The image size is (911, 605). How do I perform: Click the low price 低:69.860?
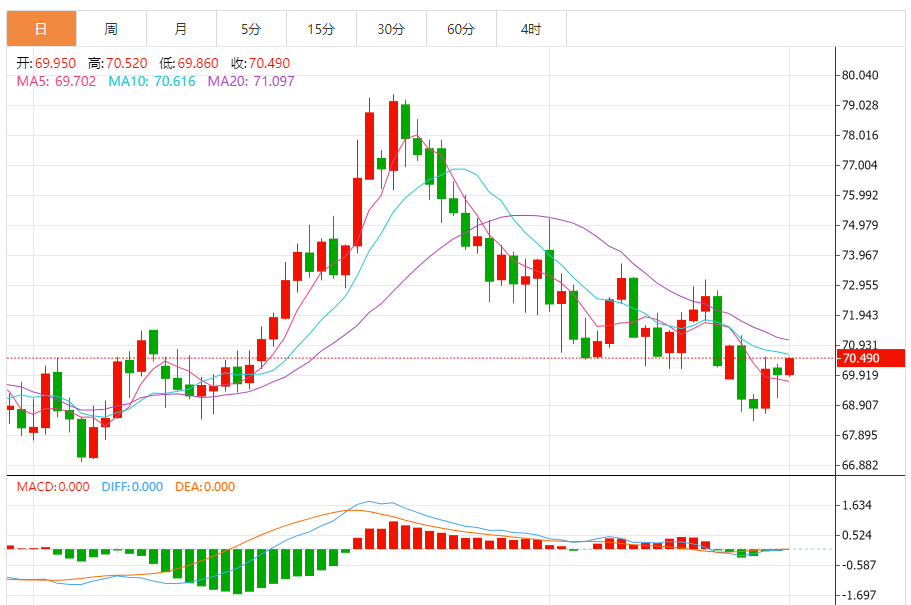point(189,63)
